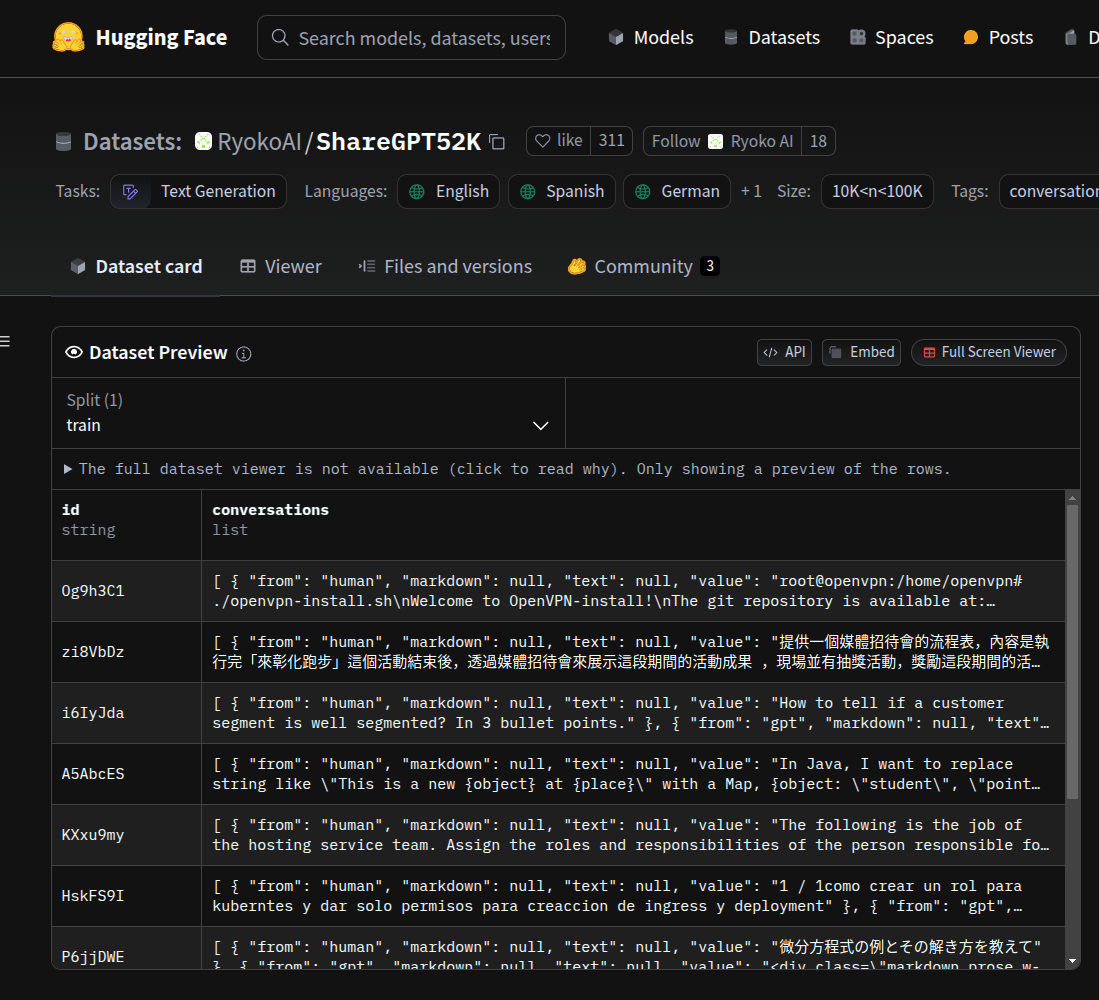Click the preview table scrollbar thumb
Screen dimensions: 1099x1000
(1072, 652)
